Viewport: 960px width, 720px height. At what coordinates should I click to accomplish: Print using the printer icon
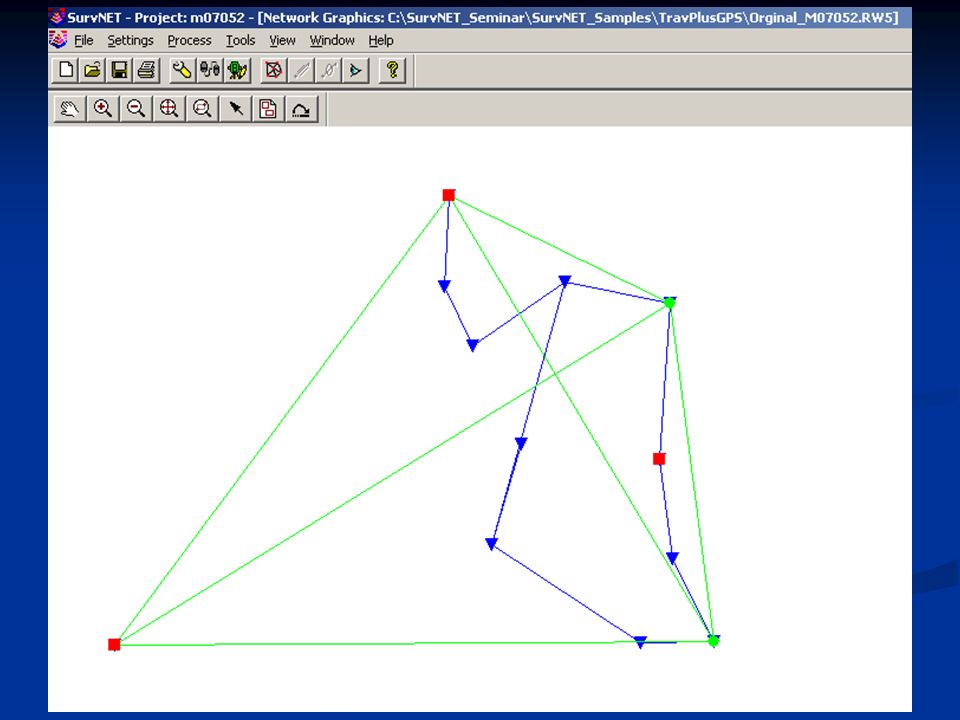coord(146,70)
